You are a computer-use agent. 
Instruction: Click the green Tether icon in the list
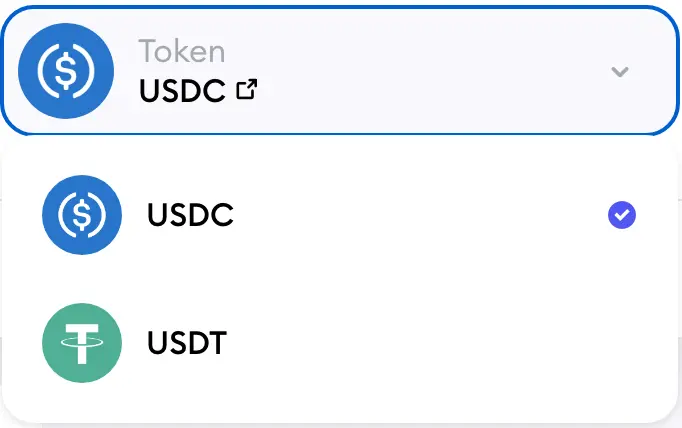pos(82,343)
